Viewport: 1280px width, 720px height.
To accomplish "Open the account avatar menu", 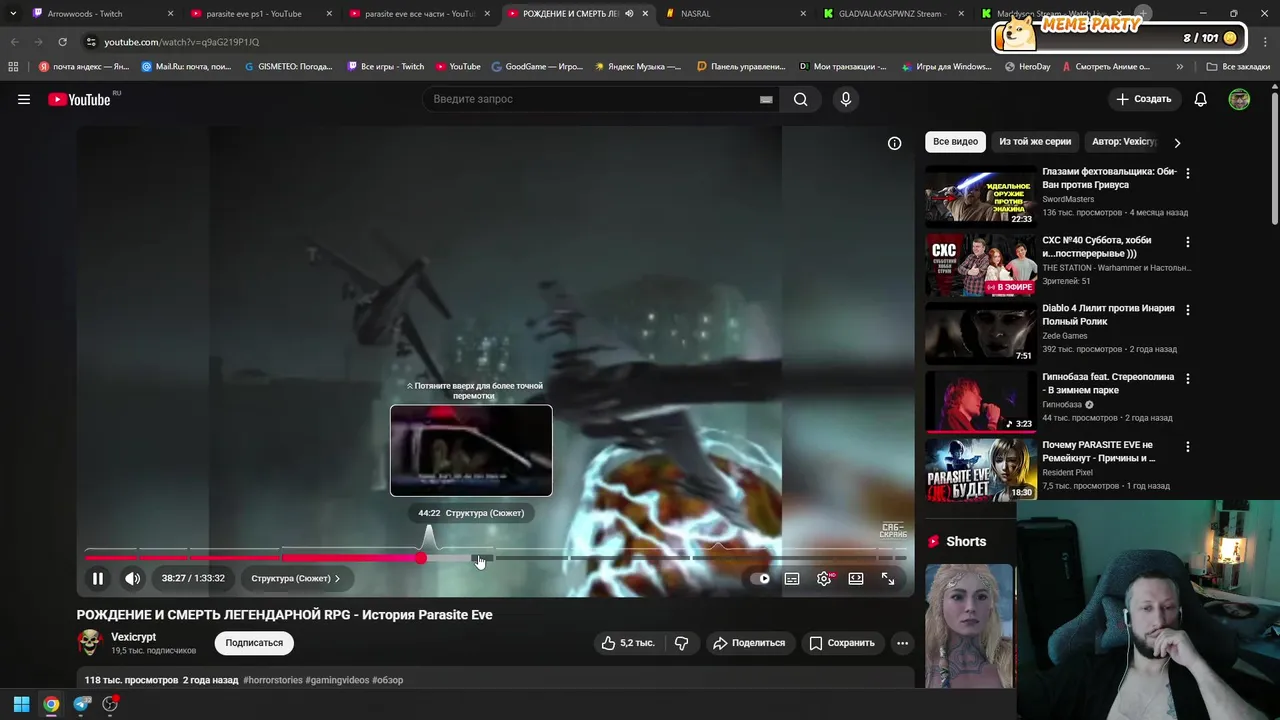I will pos(1239,99).
